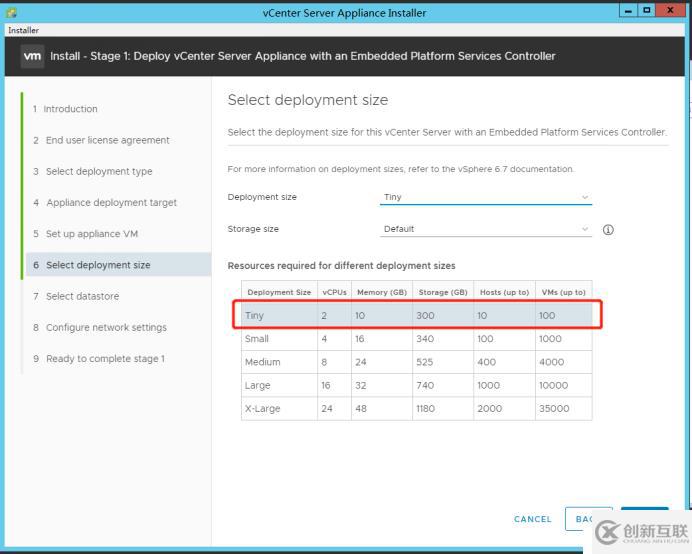Click the VMs (up to) column header
This screenshot has height=554, width=692.
tap(564, 292)
